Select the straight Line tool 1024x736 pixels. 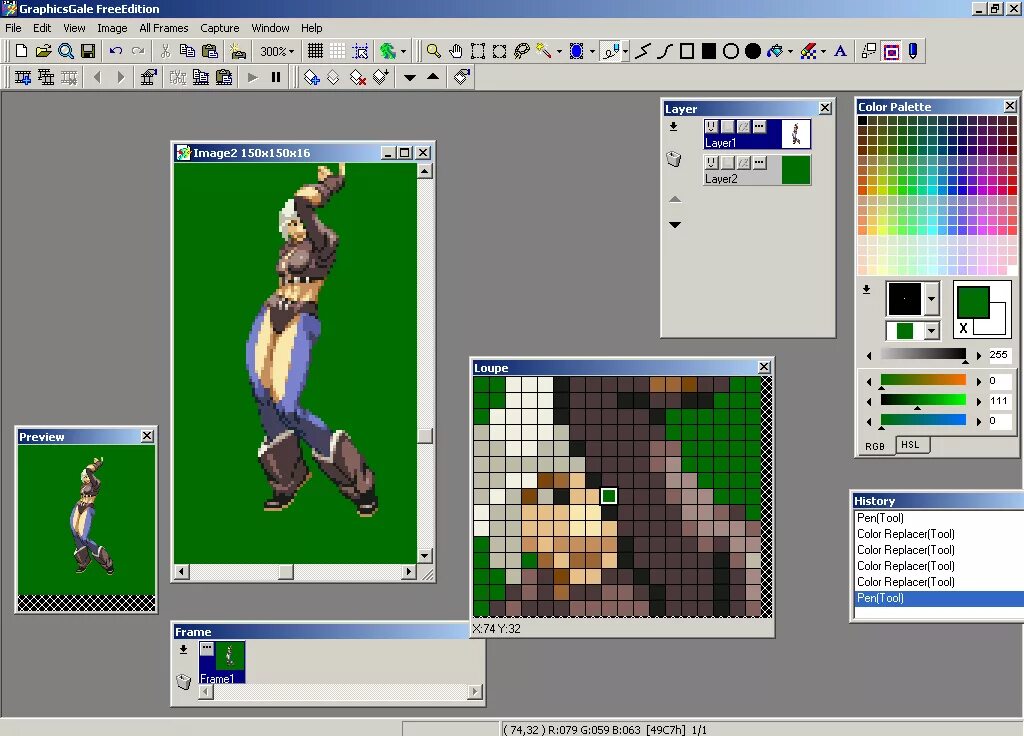click(643, 51)
